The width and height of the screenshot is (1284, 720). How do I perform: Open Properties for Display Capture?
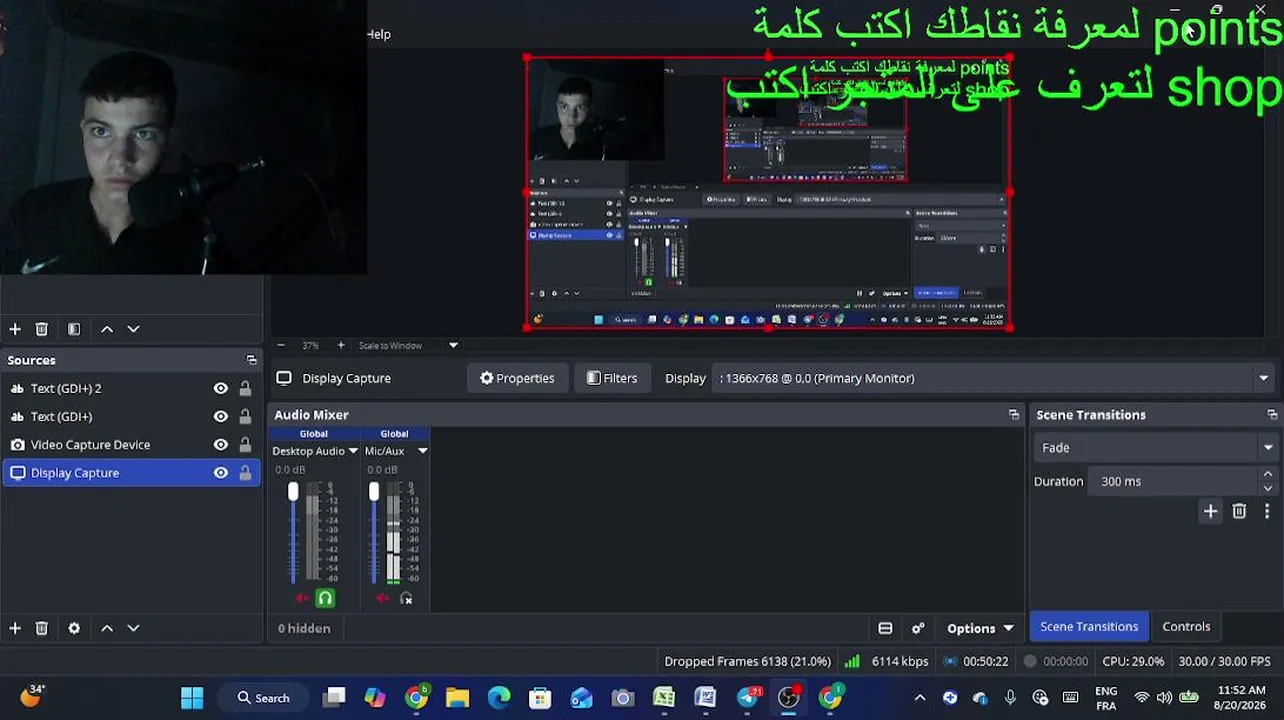click(x=517, y=378)
